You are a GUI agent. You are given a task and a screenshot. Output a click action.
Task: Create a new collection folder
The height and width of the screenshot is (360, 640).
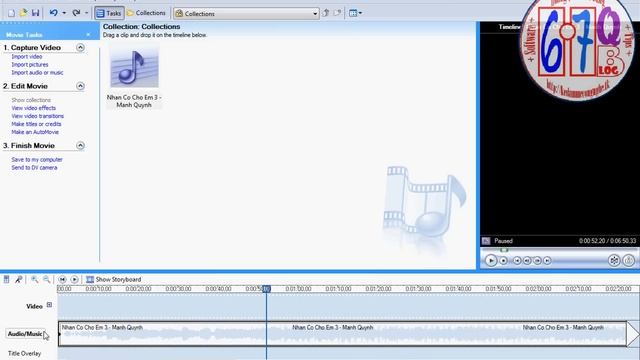338,13
